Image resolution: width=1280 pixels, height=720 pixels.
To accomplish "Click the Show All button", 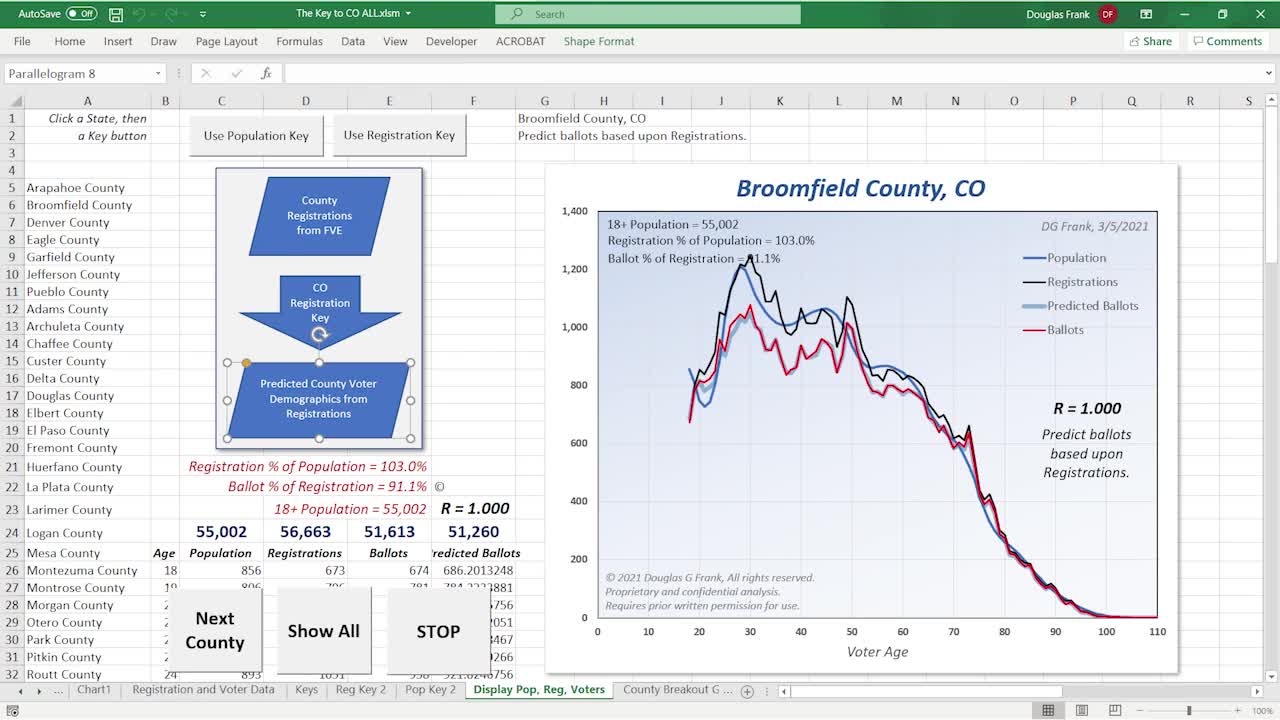I will (x=323, y=630).
